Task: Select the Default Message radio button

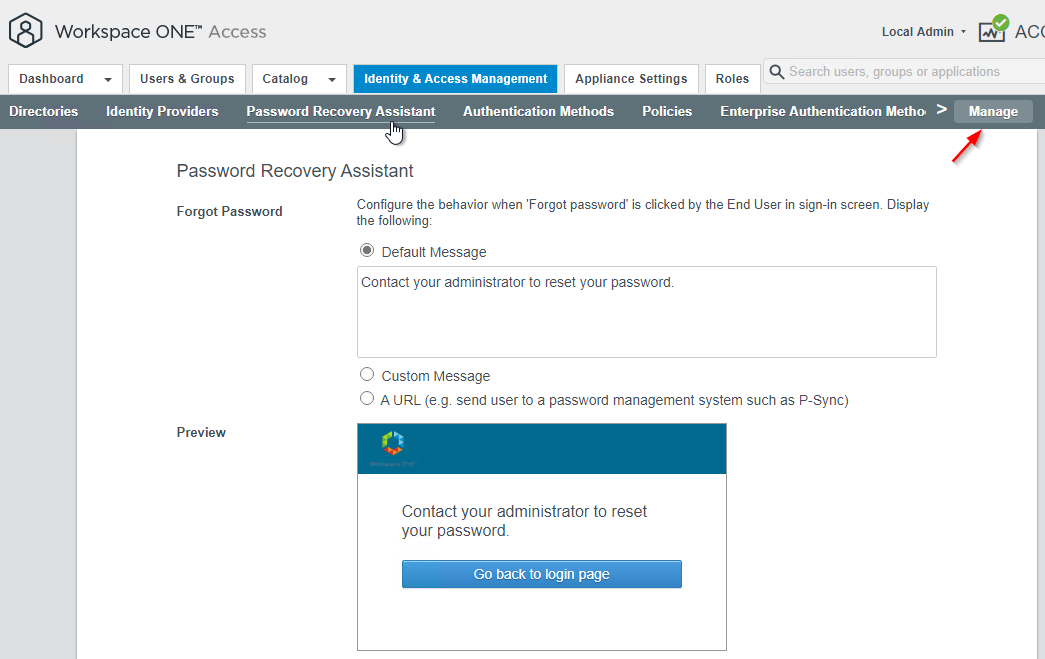Action: click(367, 251)
